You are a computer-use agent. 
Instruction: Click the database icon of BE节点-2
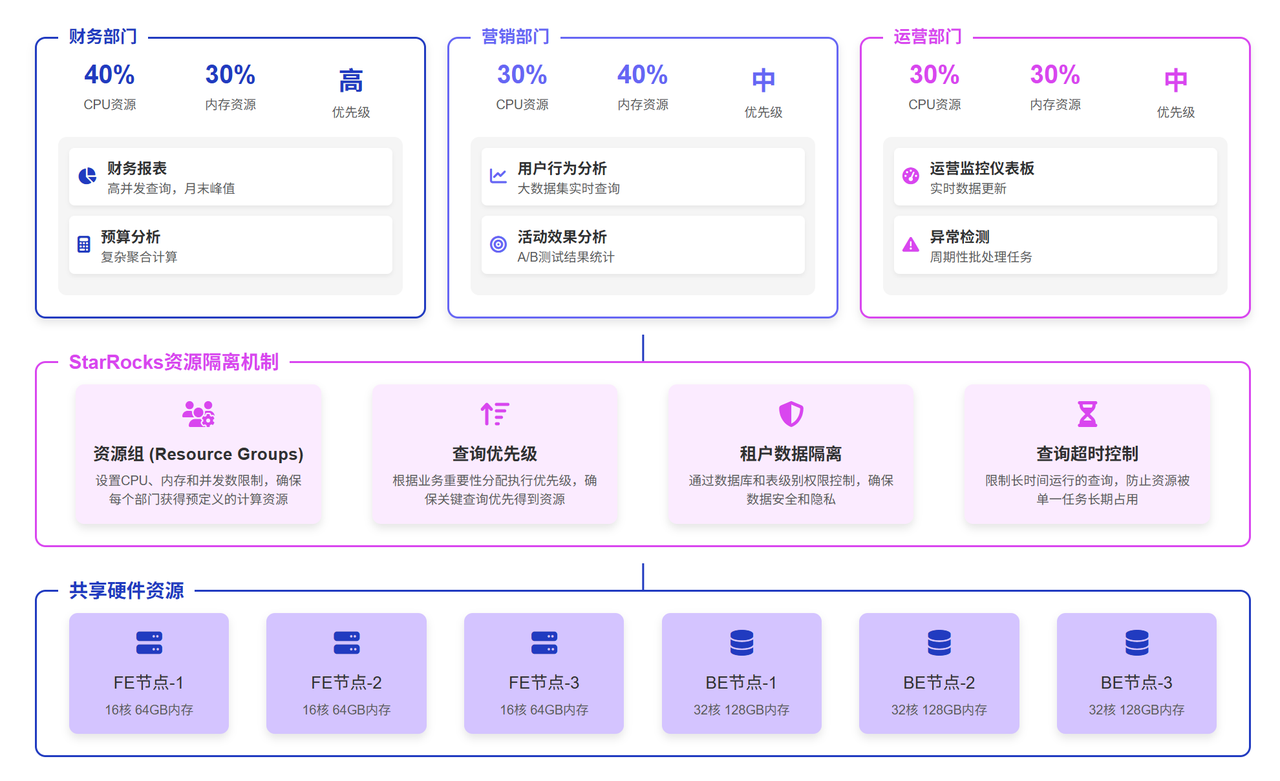(939, 643)
